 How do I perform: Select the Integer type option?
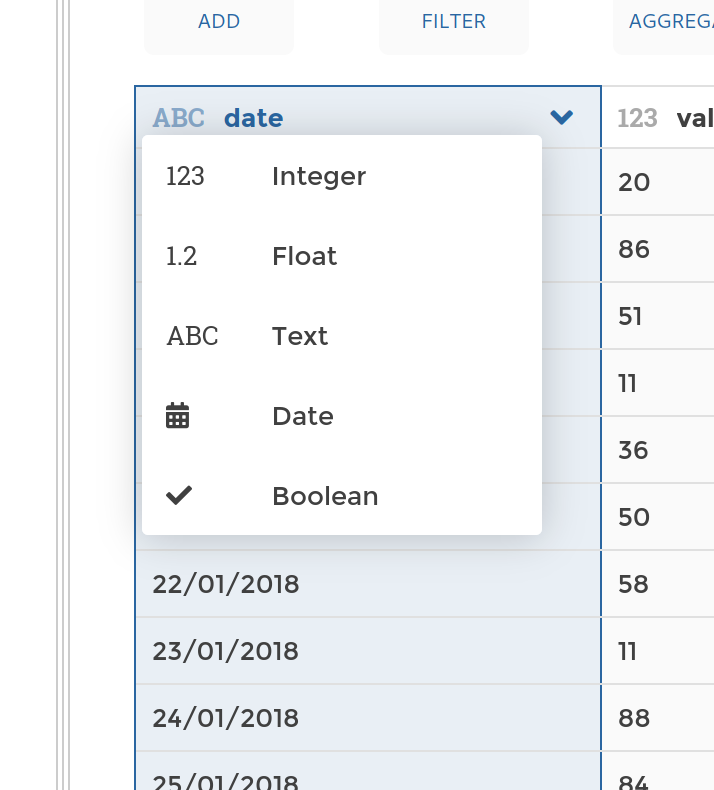[x=342, y=176]
